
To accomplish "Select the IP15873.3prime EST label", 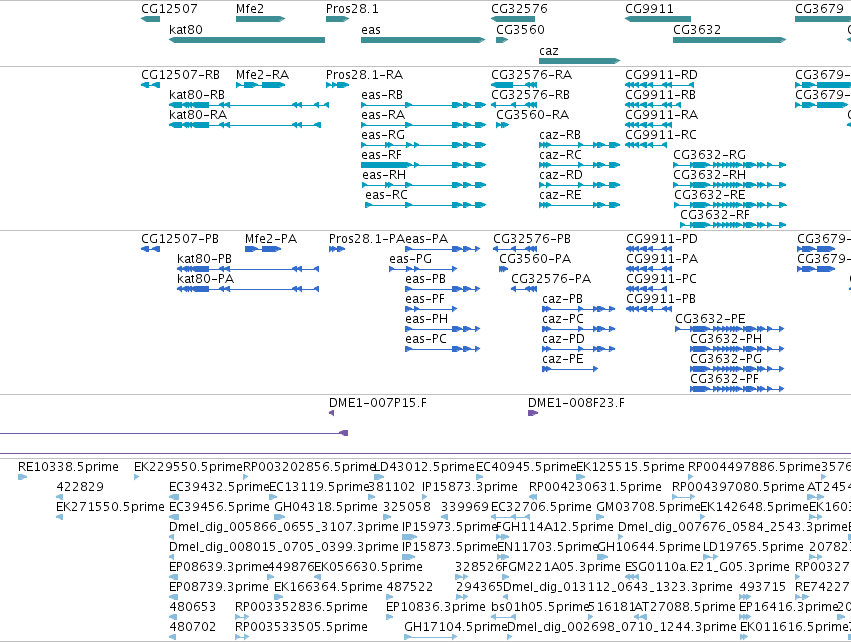I will tap(470, 487).
